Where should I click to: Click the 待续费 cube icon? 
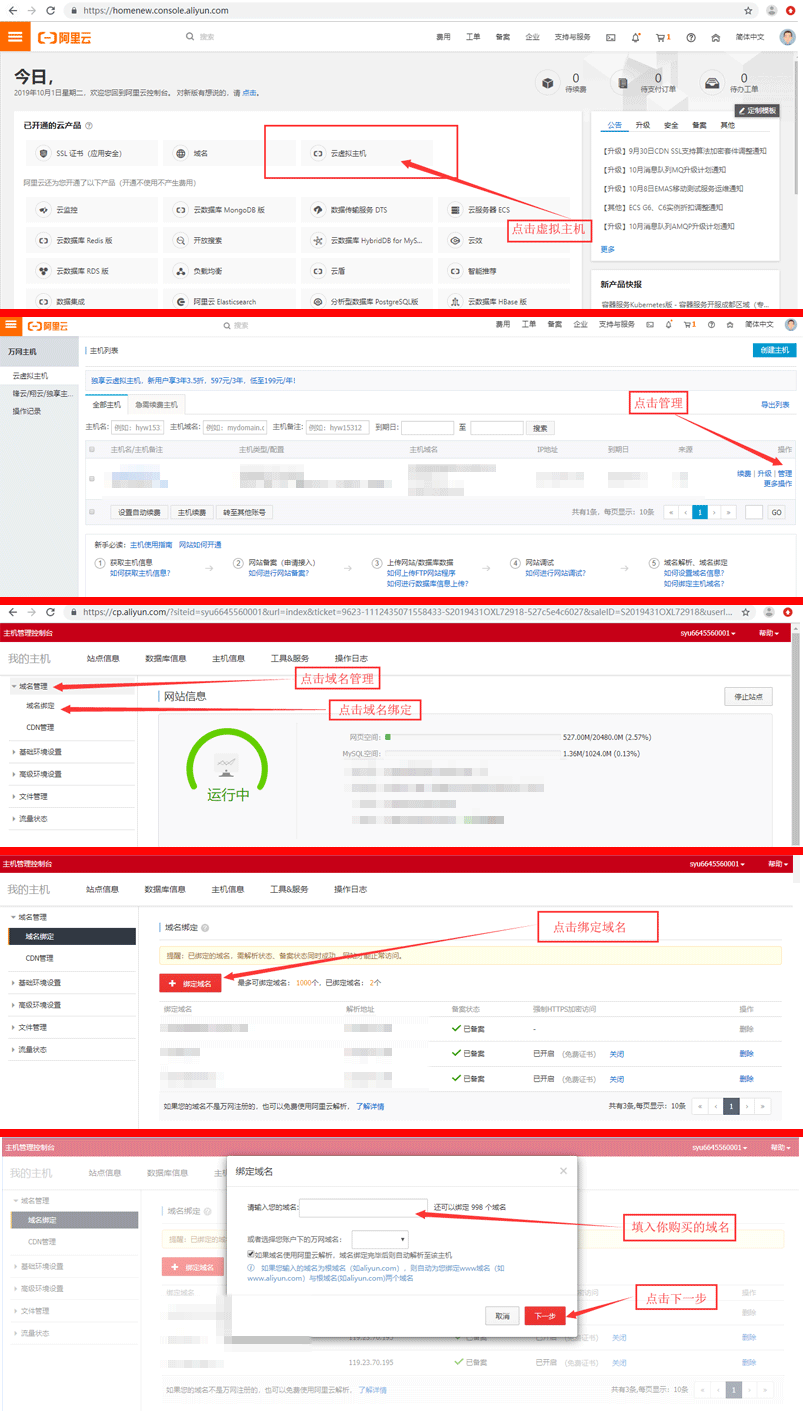coord(547,83)
